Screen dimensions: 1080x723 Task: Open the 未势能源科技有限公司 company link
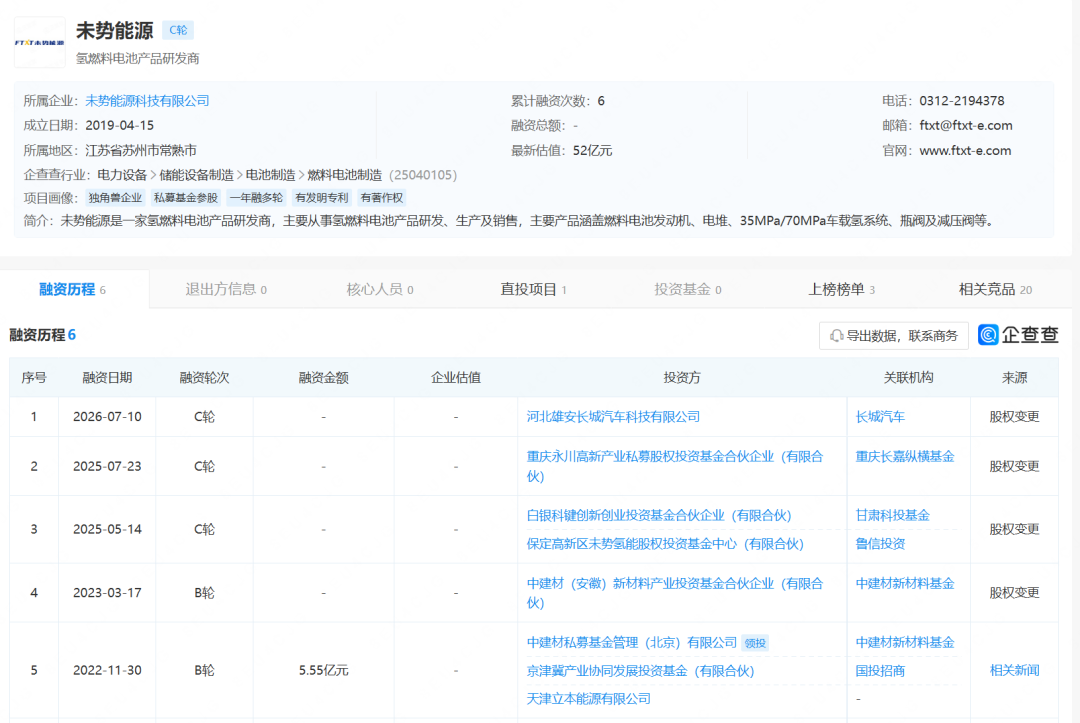(147, 101)
